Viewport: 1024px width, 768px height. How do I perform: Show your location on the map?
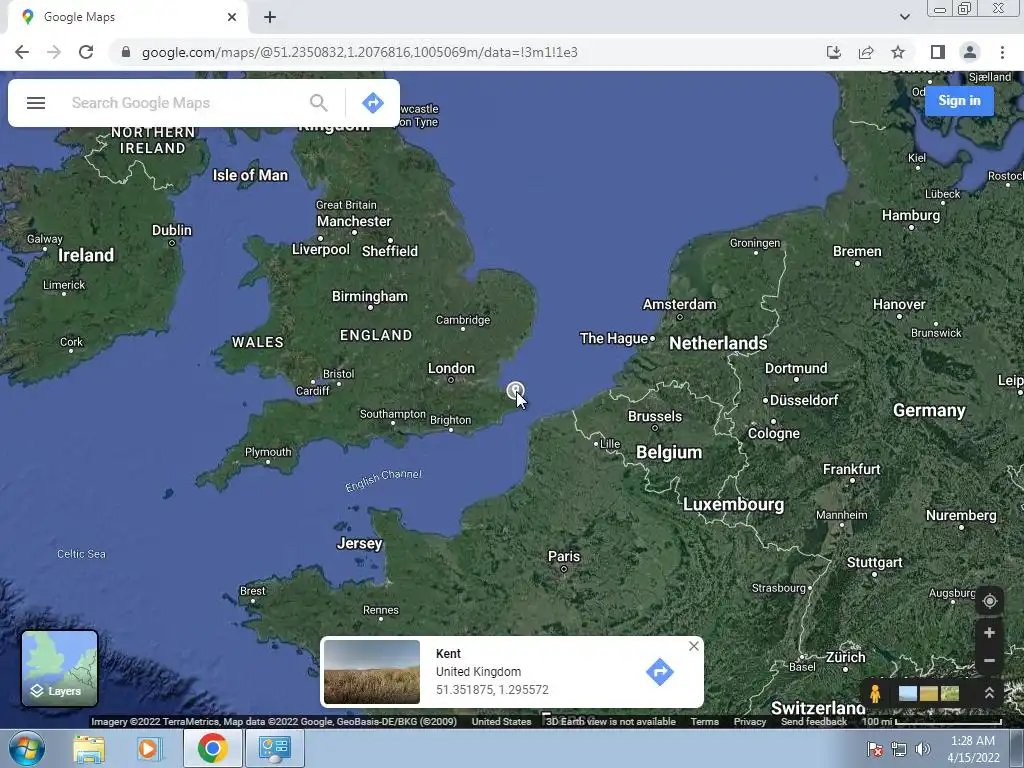(x=989, y=601)
